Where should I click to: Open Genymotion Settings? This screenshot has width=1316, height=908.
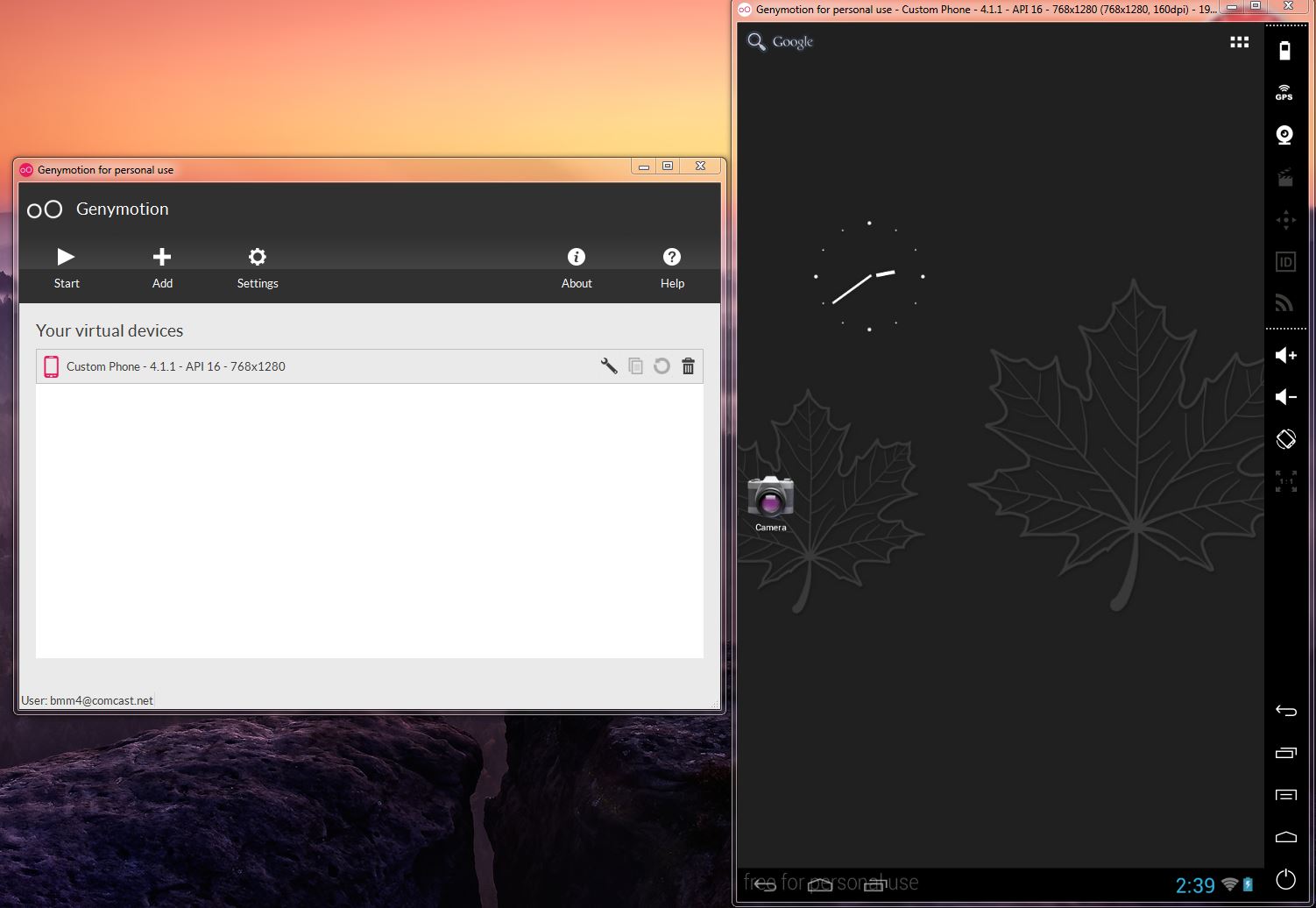point(257,266)
